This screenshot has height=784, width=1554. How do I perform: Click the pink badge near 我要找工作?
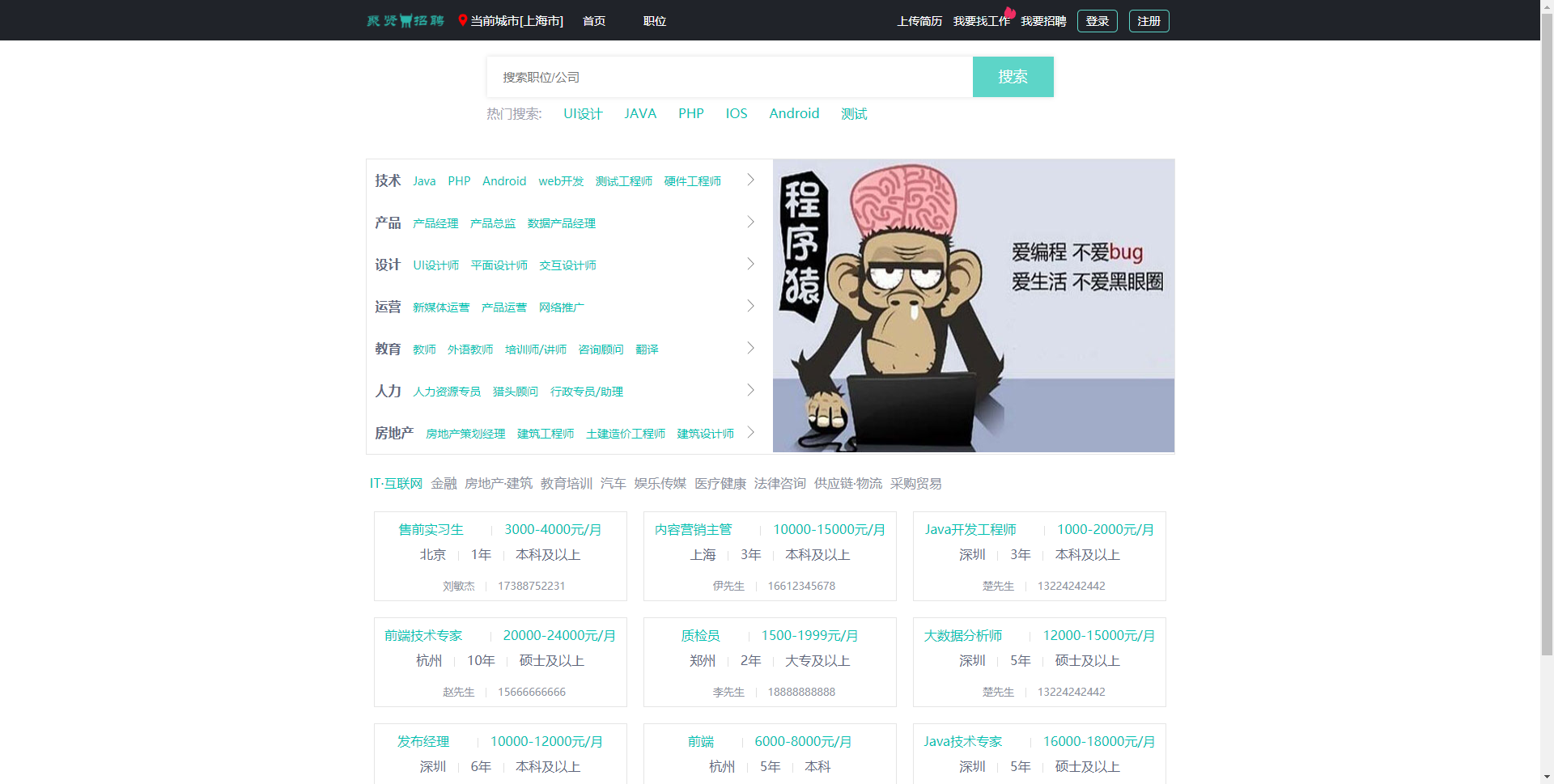tap(1010, 12)
